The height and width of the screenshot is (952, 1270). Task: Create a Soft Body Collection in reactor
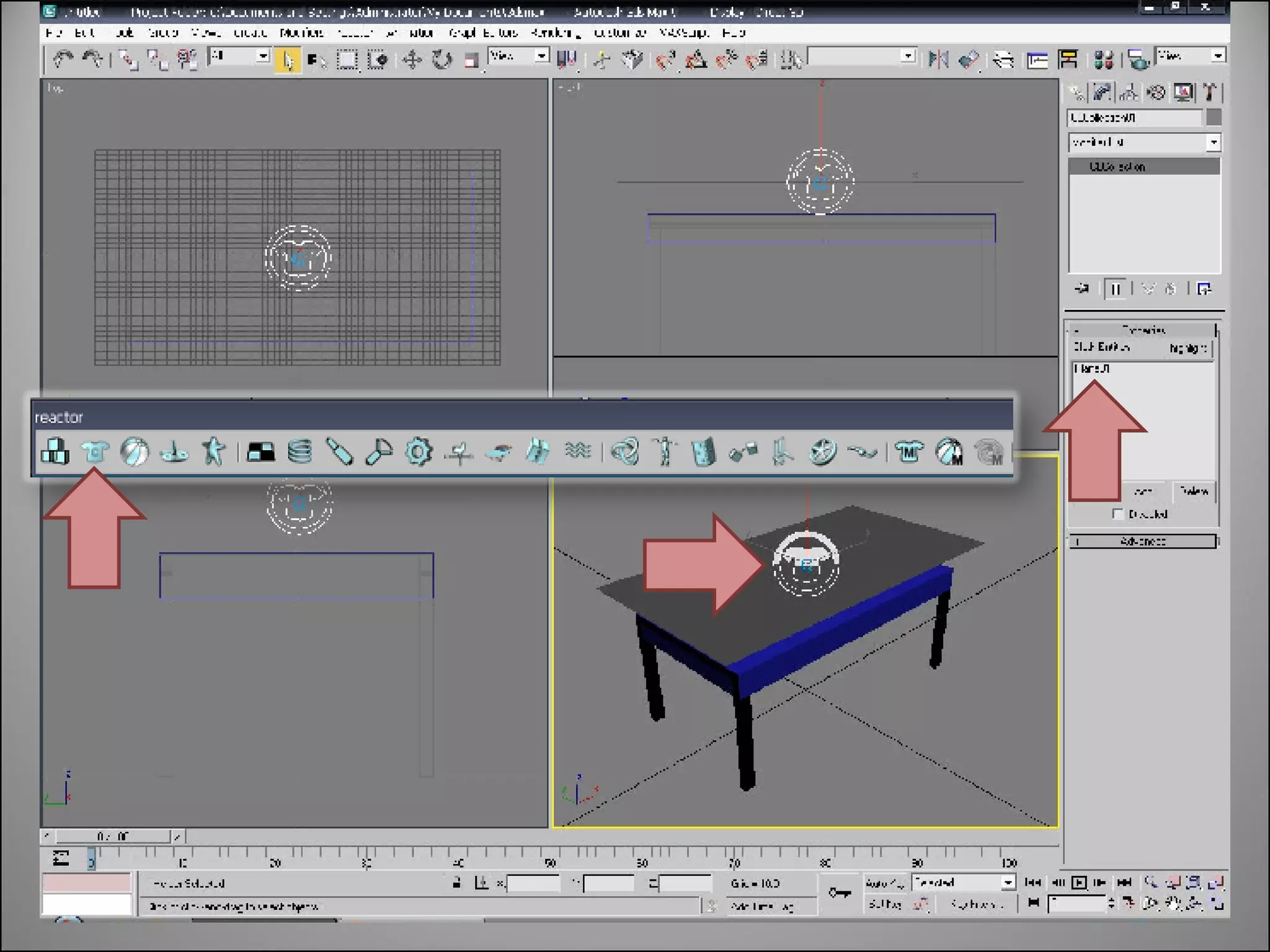tap(135, 451)
